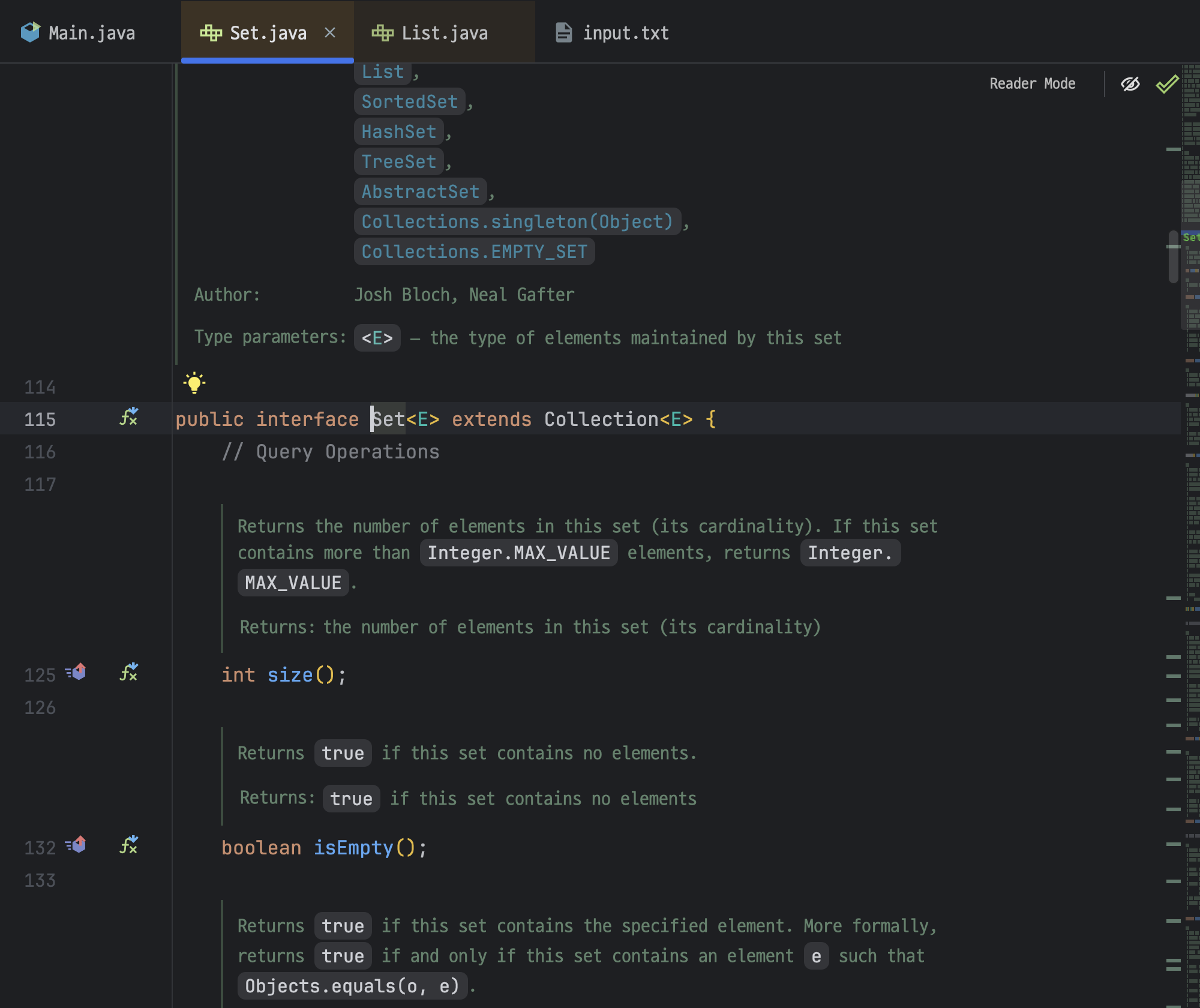This screenshot has width=1200, height=1008.
Task: Click the implemented-method gutter icon at line 125
Action: click(76, 673)
